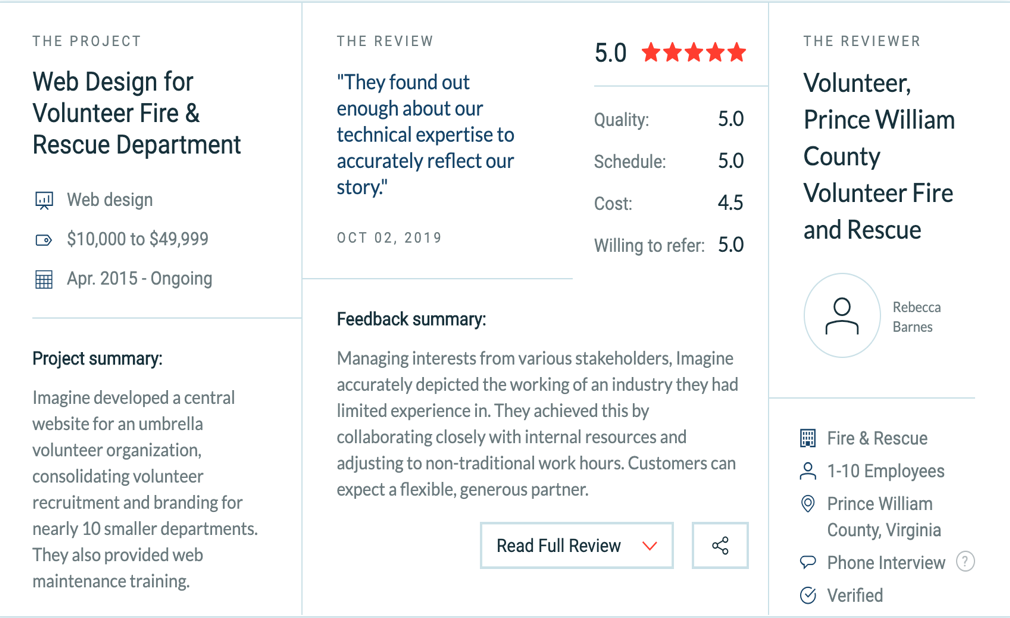The width and height of the screenshot is (1010, 618).
Task: Click the reviewer title heading
Action: tap(879, 156)
